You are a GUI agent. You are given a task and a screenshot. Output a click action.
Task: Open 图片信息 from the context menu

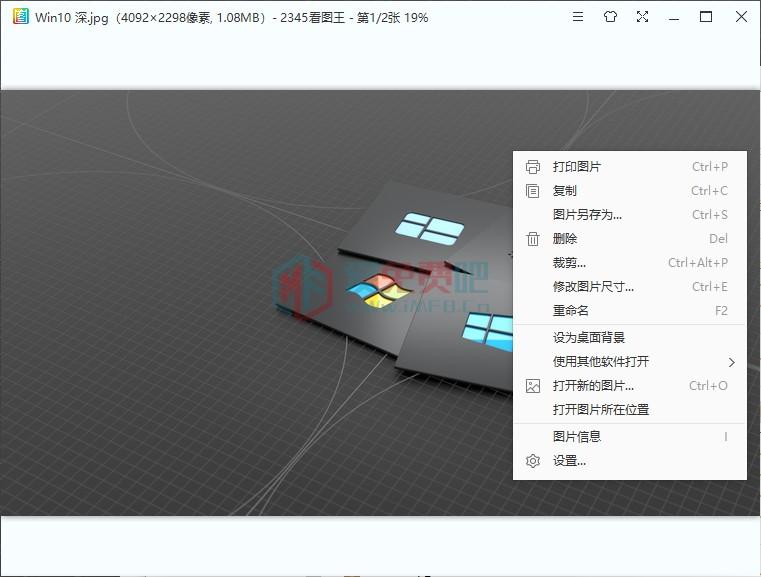click(x=629, y=437)
